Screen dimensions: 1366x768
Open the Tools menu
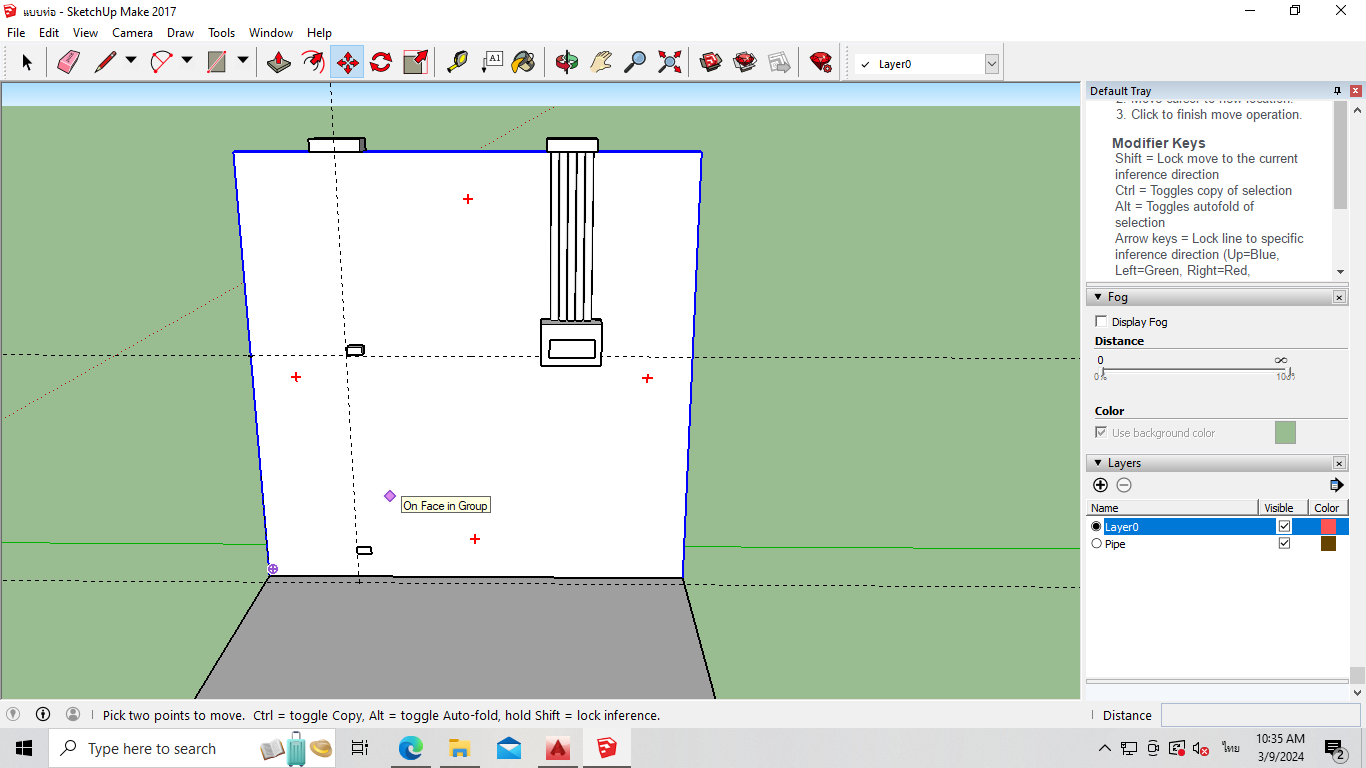[x=222, y=32]
